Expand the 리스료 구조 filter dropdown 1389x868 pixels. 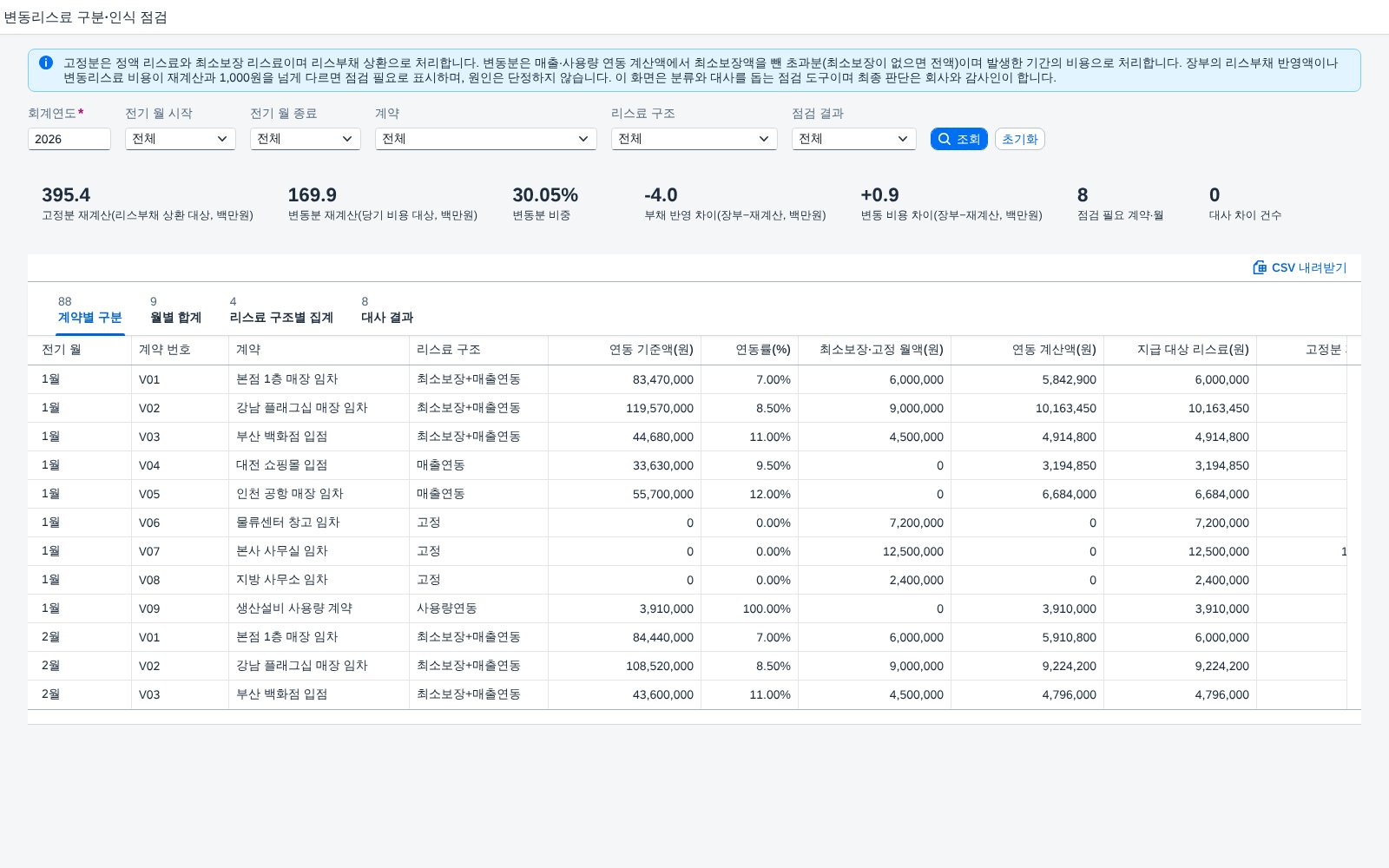pyautogui.click(x=694, y=139)
